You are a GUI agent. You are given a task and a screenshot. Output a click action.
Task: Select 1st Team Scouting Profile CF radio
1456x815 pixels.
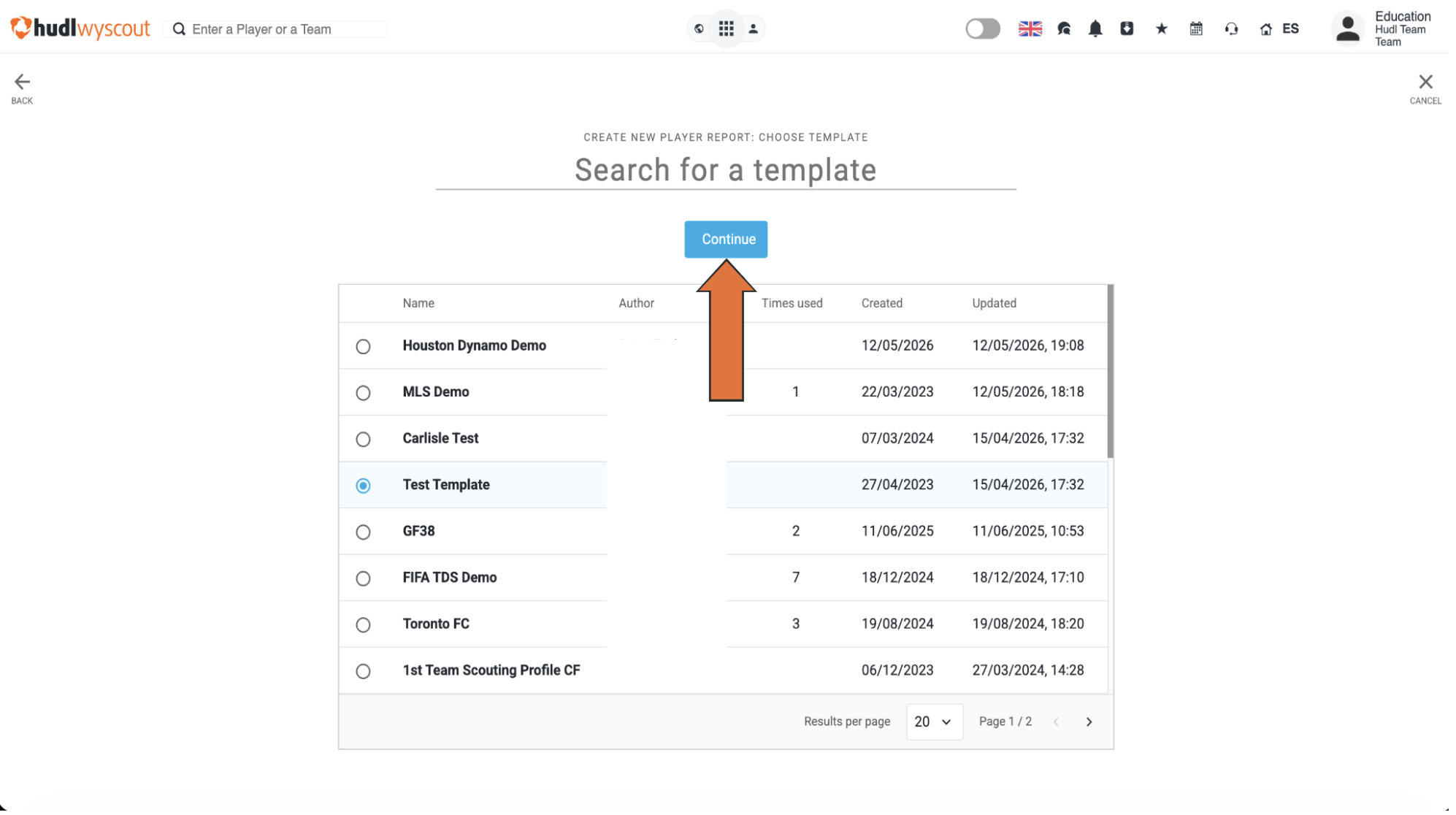[x=363, y=671]
